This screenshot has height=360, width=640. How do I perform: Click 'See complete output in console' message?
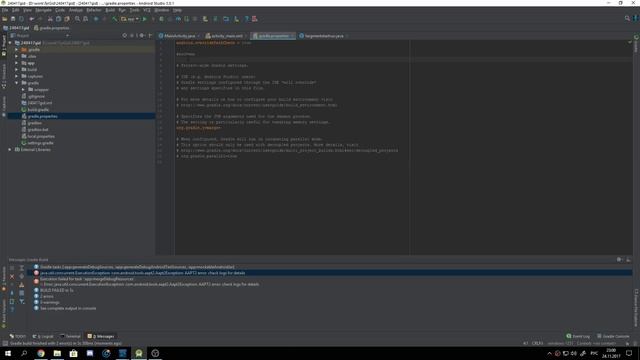point(68,308)
